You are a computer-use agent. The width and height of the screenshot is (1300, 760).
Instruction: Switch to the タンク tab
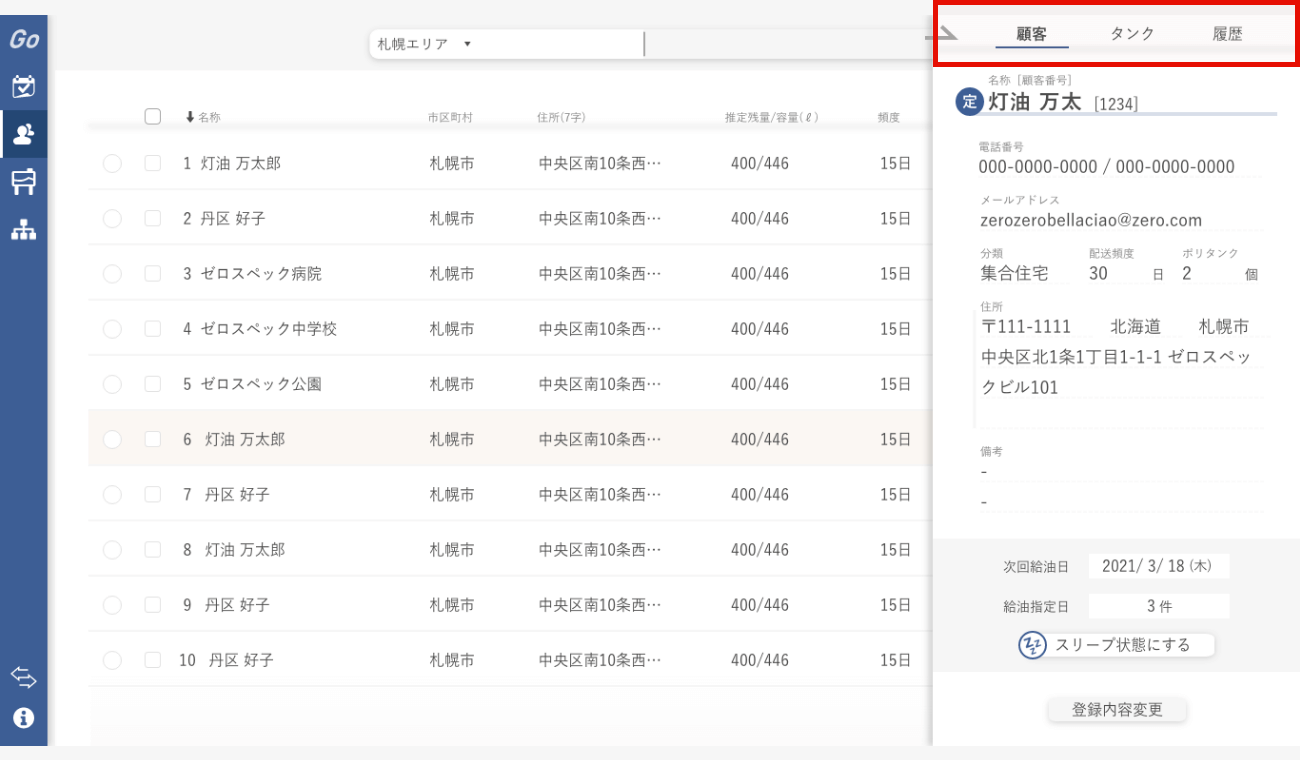(1132, 34)
